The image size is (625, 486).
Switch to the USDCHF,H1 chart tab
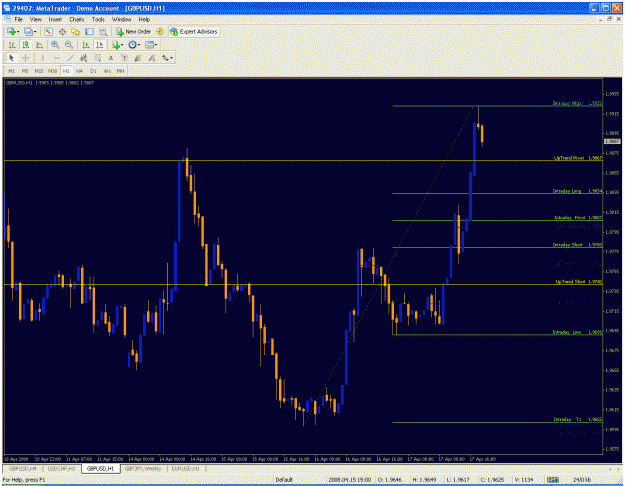click(61, 469)
